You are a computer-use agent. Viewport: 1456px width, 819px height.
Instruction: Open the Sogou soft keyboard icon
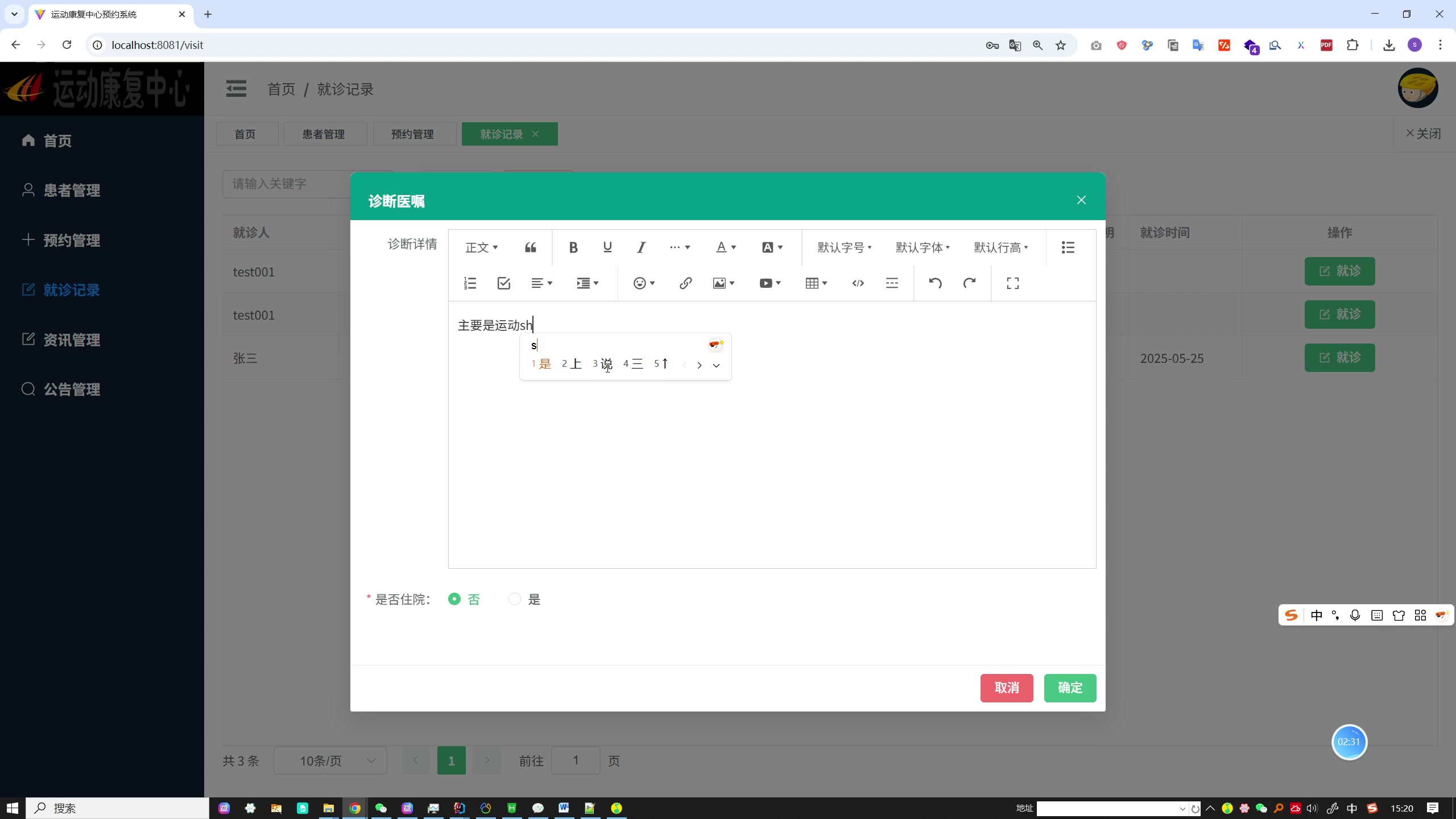(1377, 615)
